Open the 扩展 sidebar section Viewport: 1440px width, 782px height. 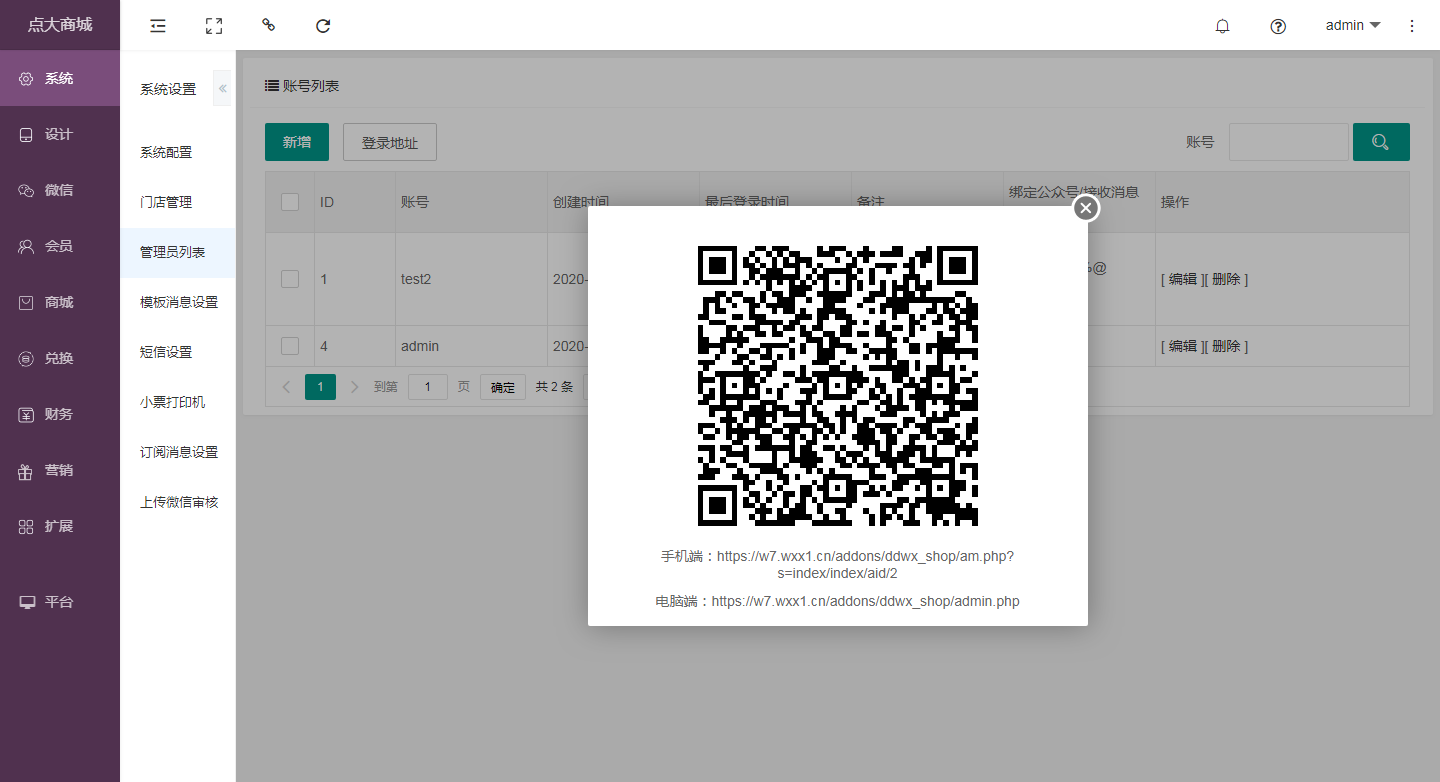coord(60,526)
